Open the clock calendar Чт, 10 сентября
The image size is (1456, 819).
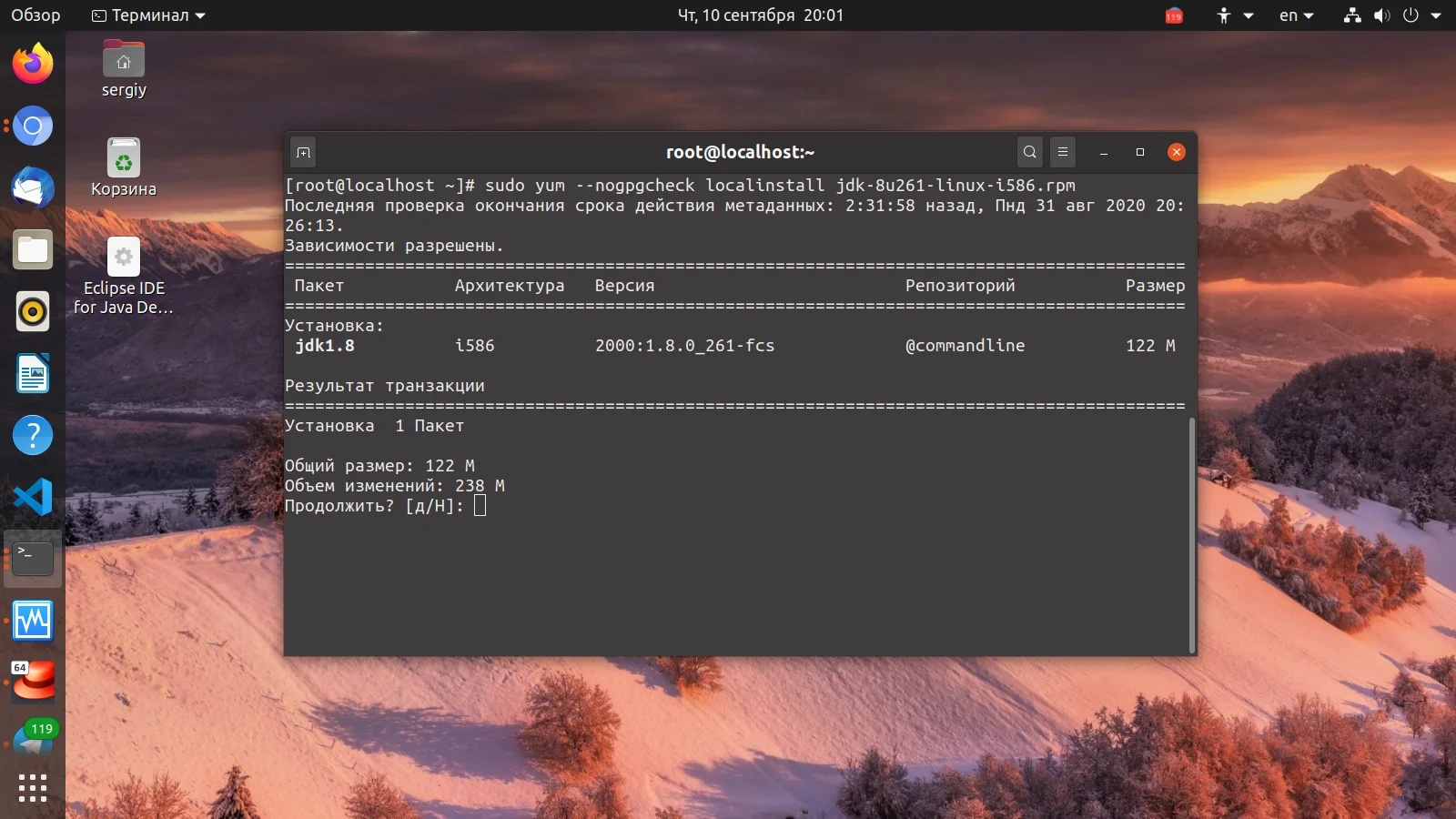[760, 15]
